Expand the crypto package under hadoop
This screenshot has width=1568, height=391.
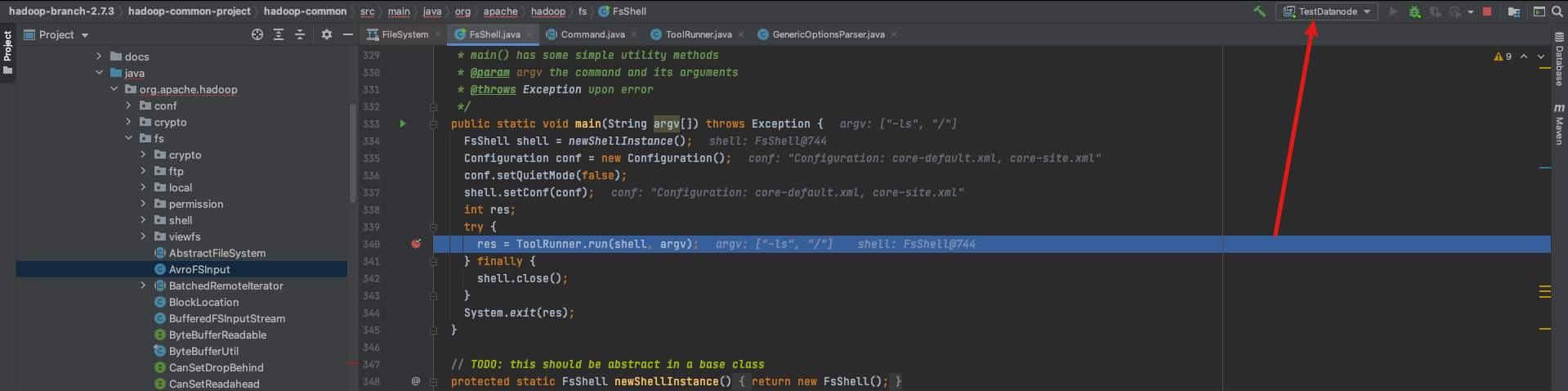coord(128,122)
